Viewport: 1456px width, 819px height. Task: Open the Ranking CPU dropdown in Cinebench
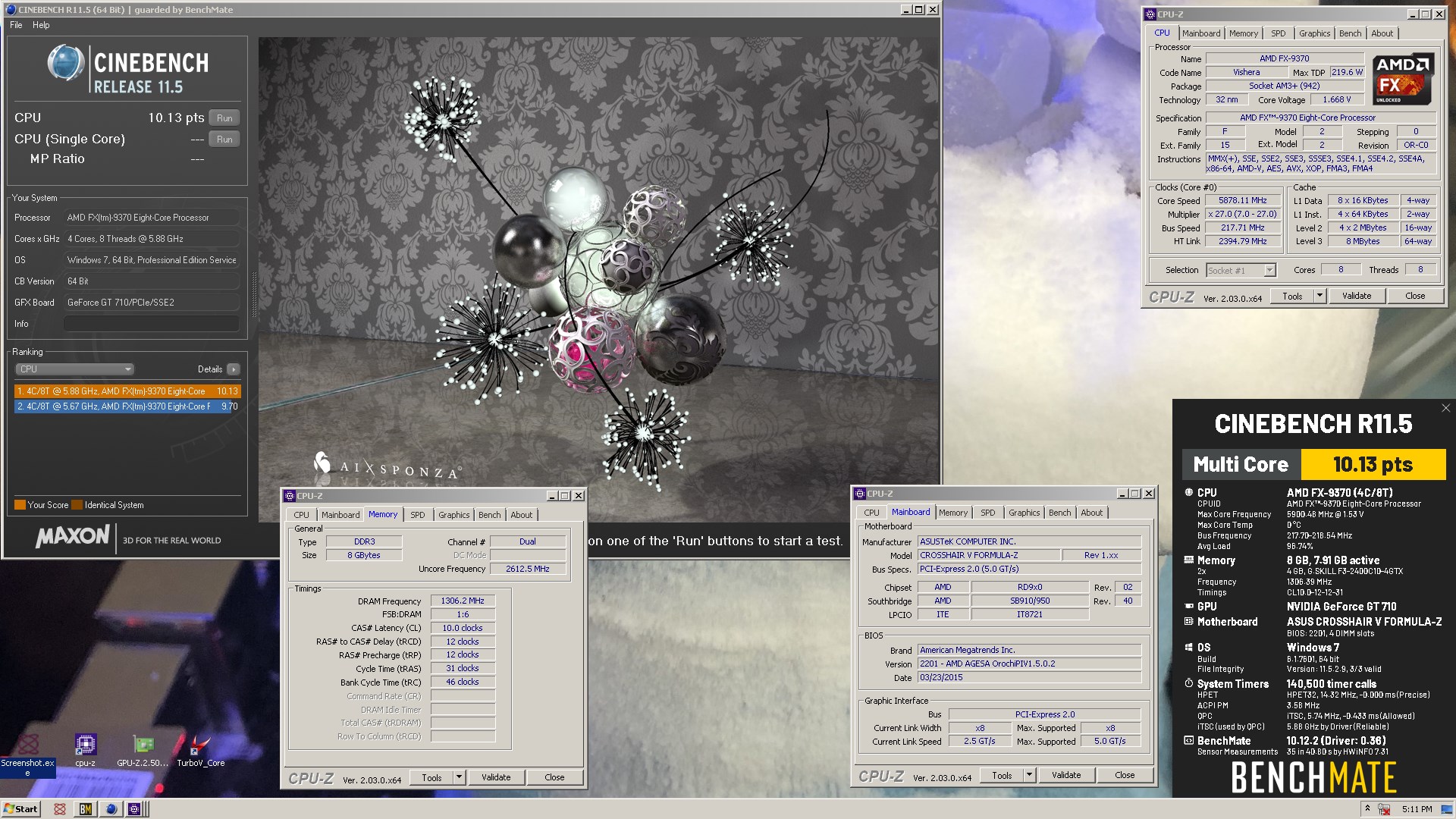[x=74, y=369]
